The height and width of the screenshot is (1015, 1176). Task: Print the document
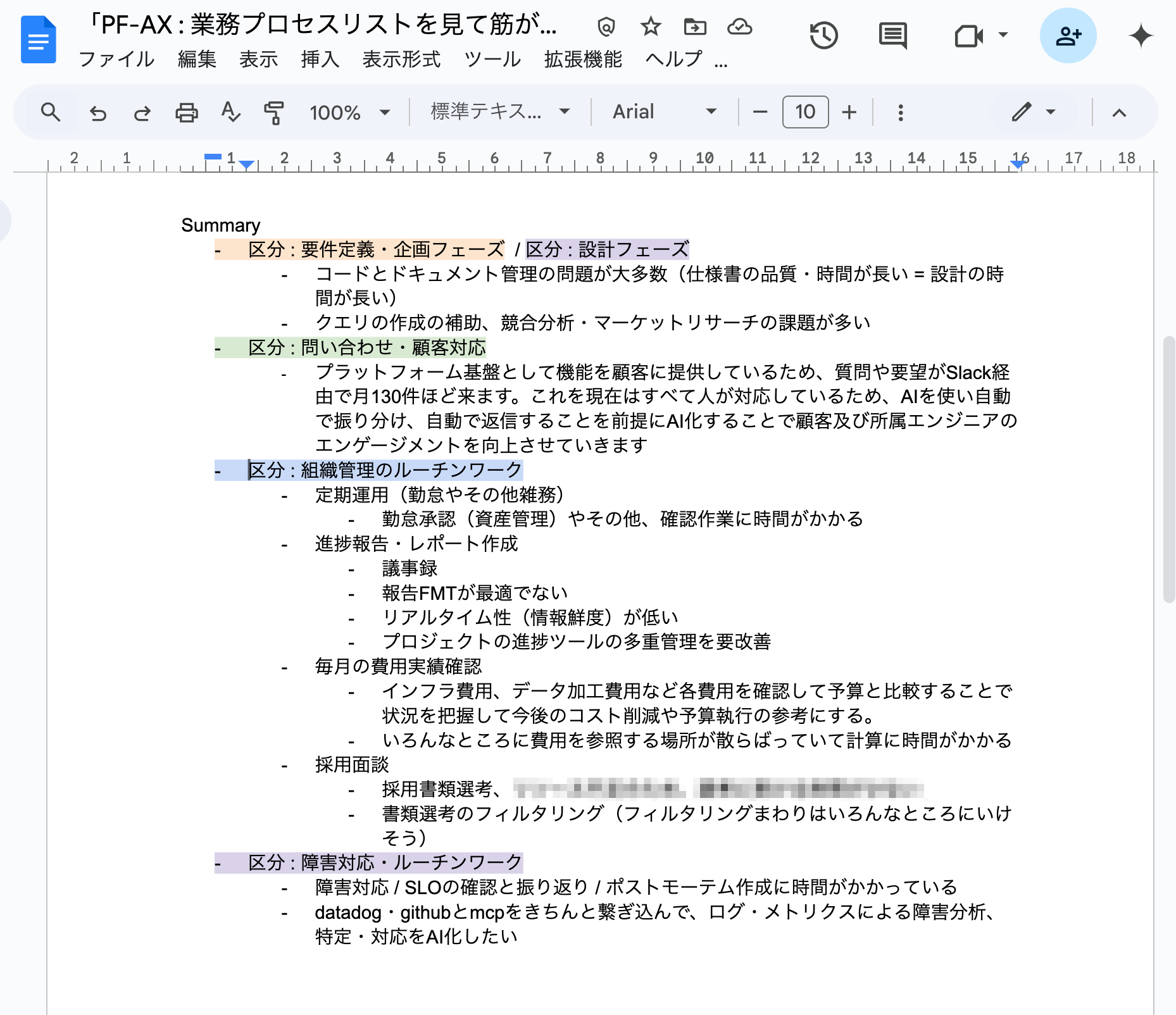(x=187, y=113)
